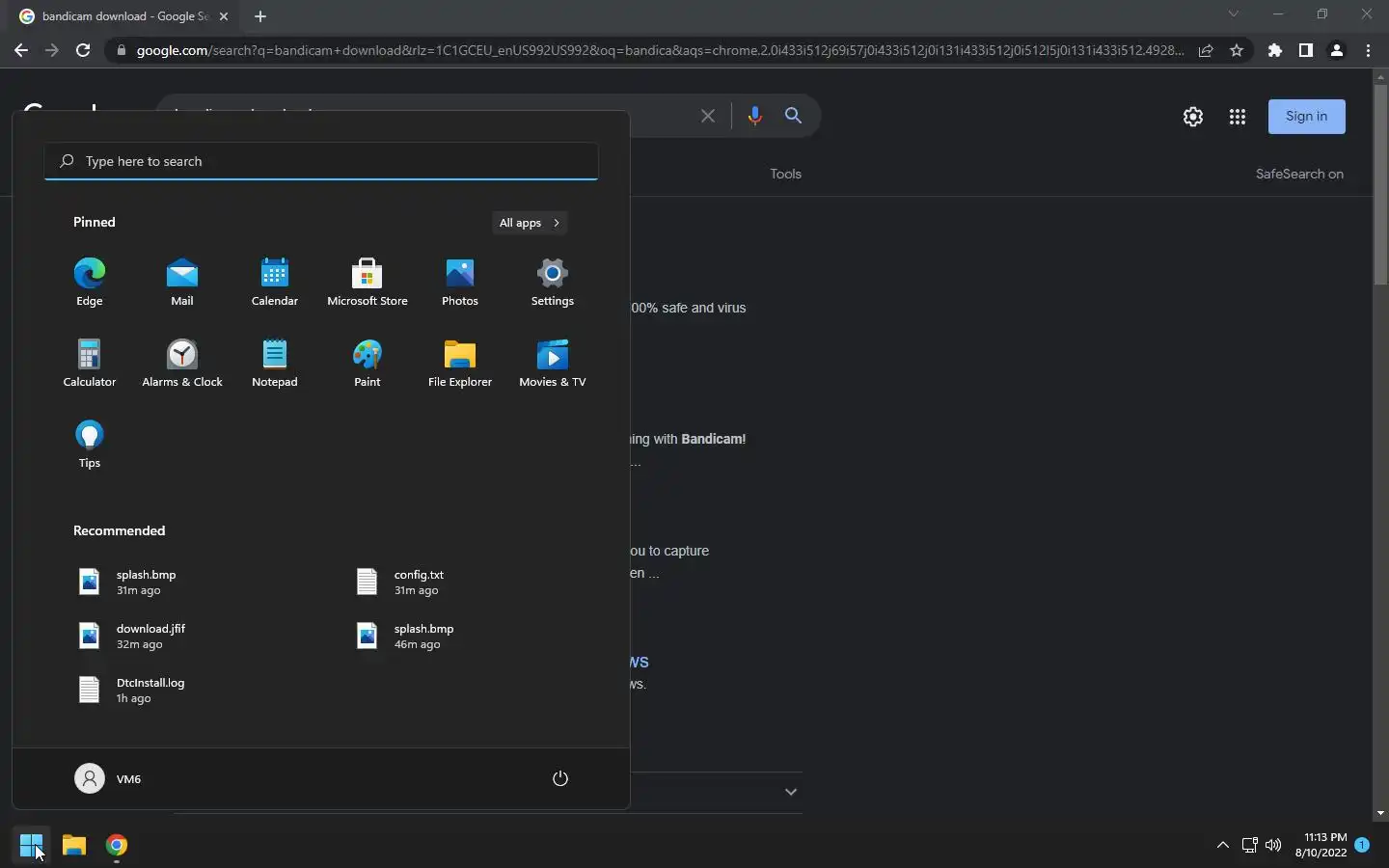Open Notepad from Start menu
Image resolution: width=1389 pixels, height=868 pixels.
[275, 364]
